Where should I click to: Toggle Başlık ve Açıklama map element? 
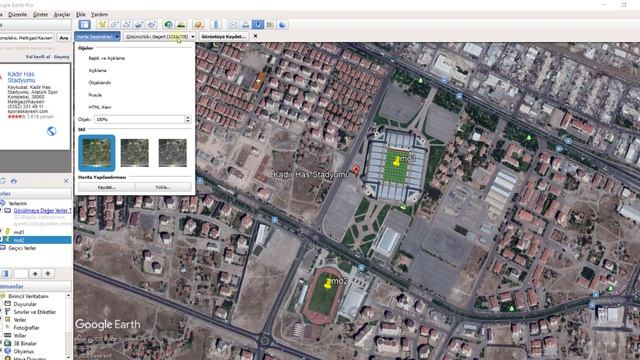pos(107,58)
